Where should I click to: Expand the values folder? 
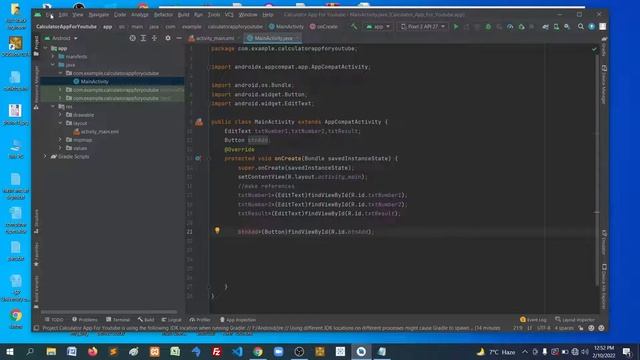click(60, 148)
